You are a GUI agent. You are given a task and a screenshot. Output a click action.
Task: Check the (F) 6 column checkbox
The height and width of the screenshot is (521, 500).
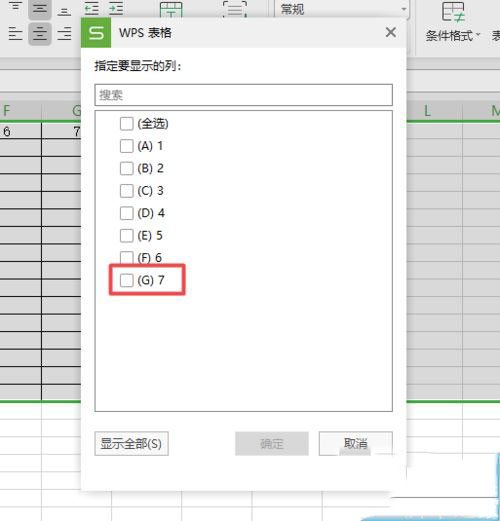coord(126,257)
